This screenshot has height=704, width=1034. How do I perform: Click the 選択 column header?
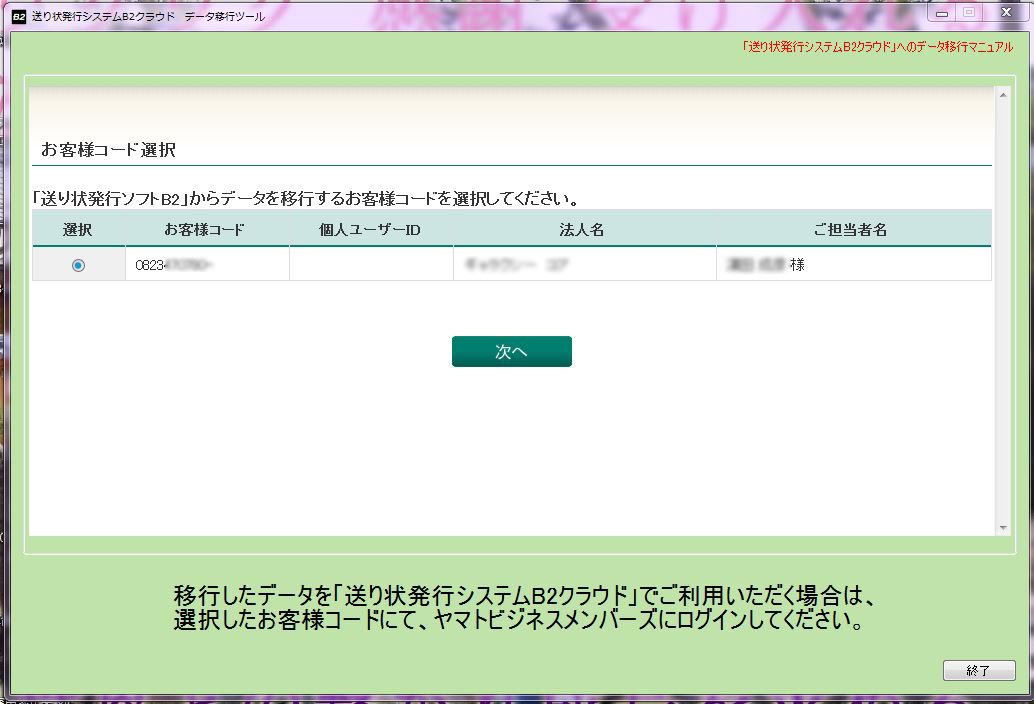tap(78, 229)
